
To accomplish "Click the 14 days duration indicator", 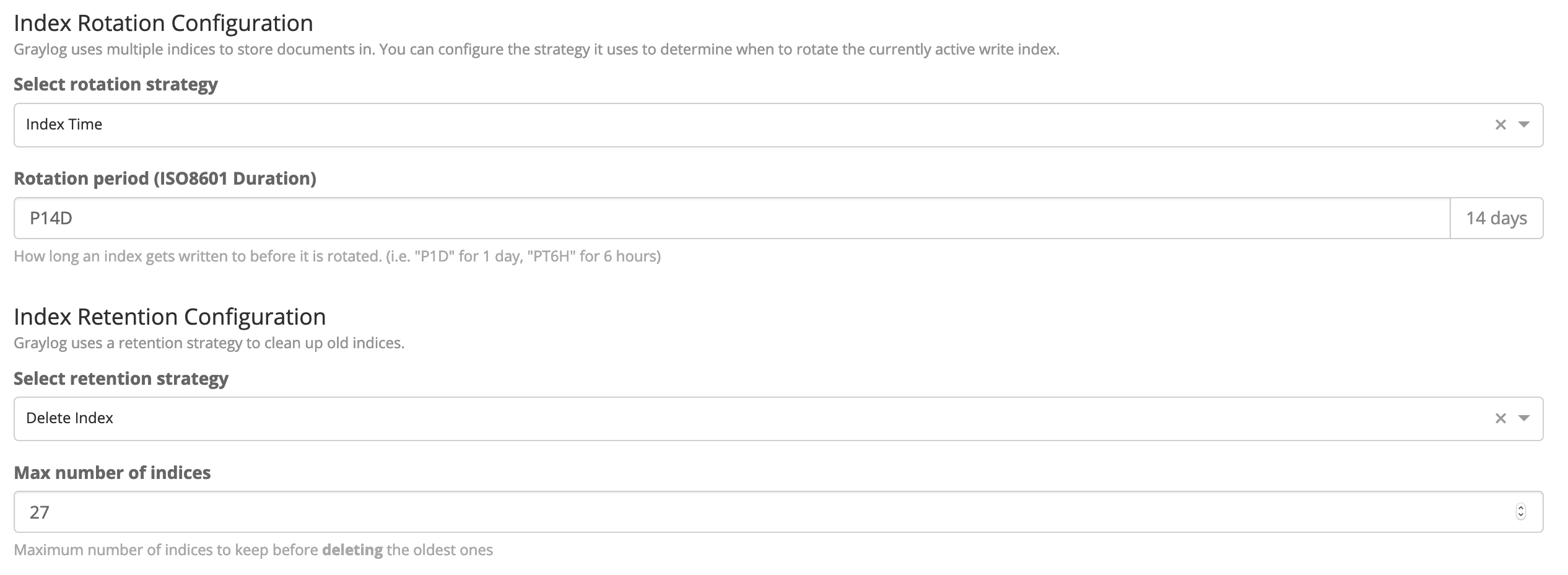I will pos(1496,218).
